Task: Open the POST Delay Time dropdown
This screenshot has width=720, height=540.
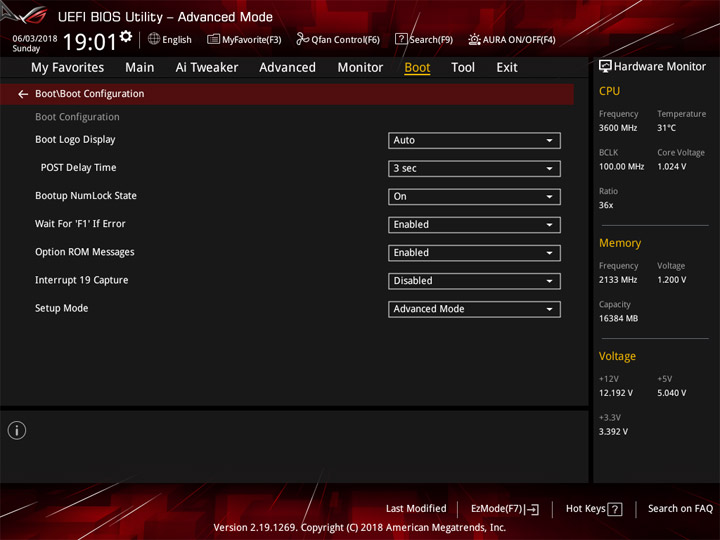Action: pos(474,169)
